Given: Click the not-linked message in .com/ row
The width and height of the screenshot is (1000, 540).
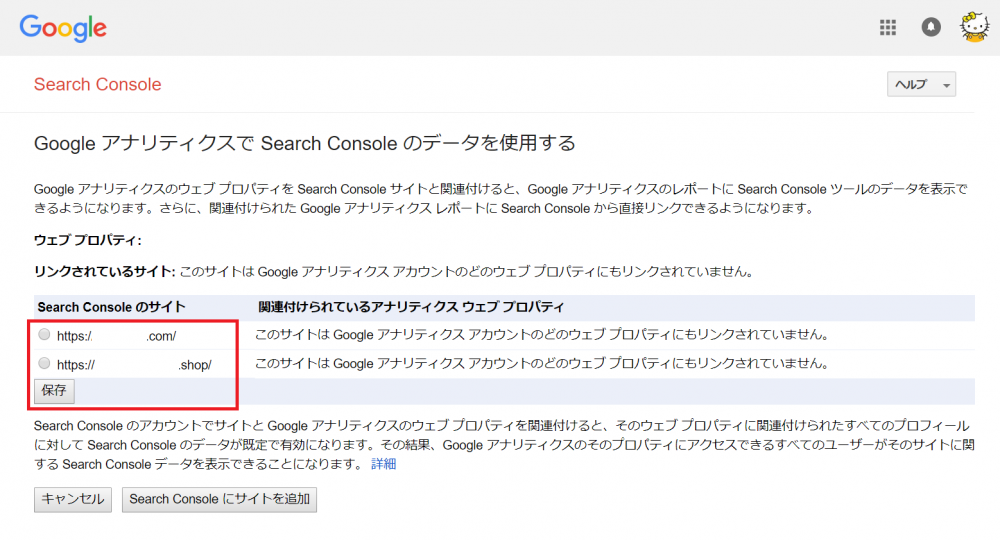Looking at the screenshot, I should click(542, 335).
